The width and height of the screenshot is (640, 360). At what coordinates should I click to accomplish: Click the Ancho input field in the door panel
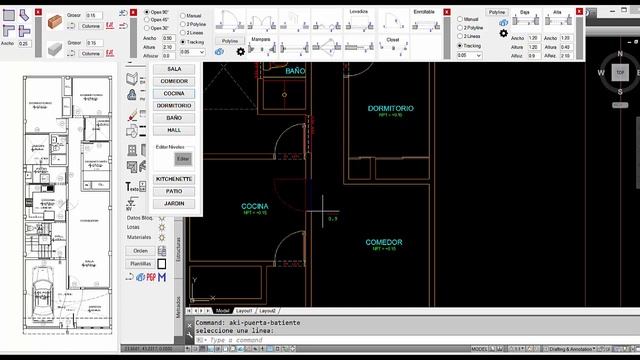coord(169,38)
